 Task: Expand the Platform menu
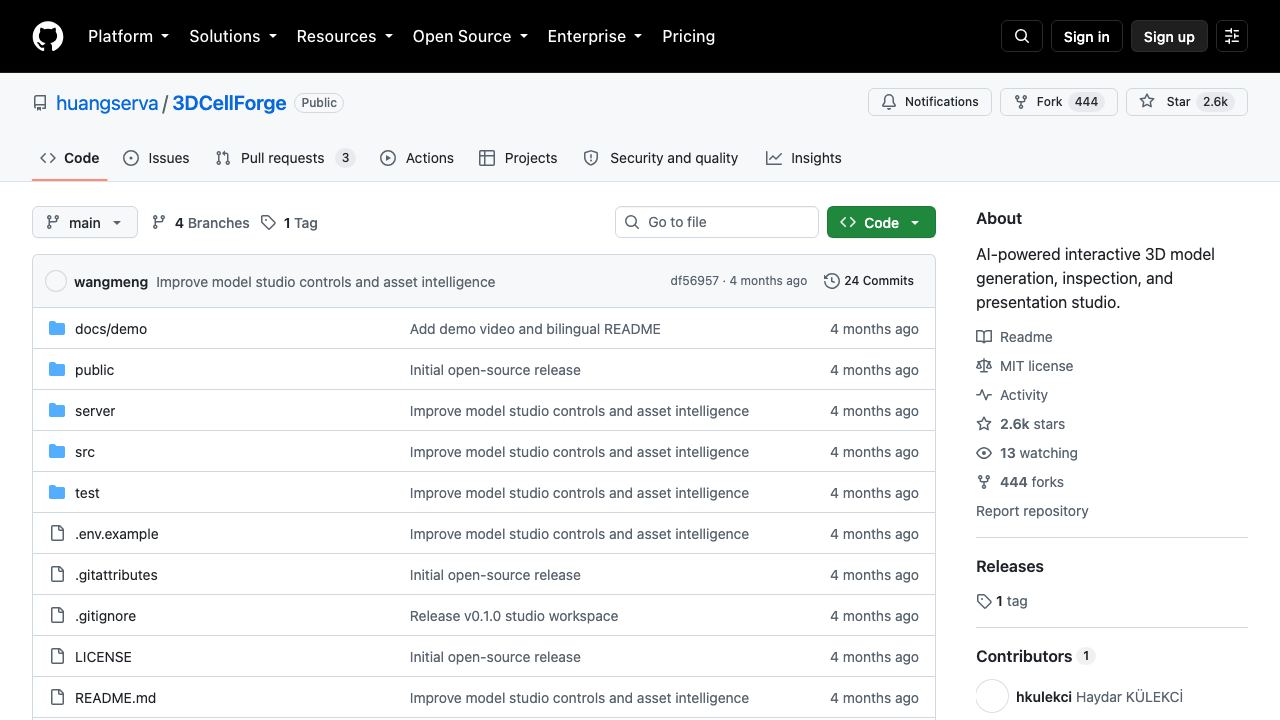click(x=128, y=36)
